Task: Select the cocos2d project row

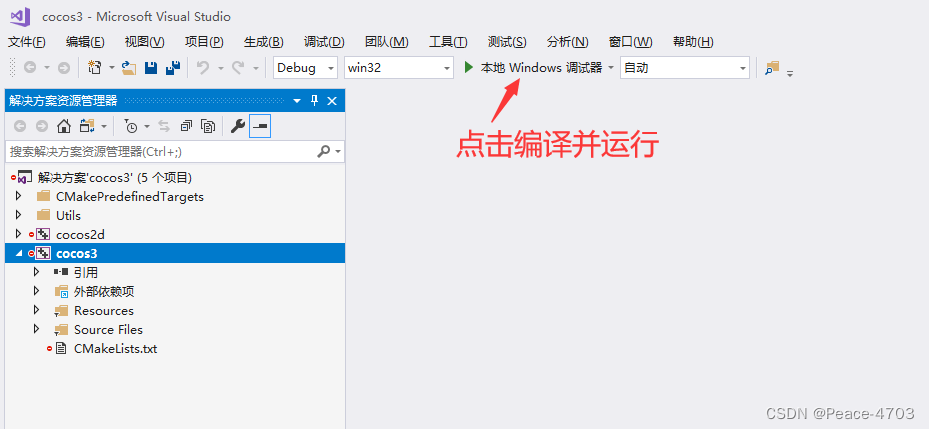Action: click(x=175, y=234)
